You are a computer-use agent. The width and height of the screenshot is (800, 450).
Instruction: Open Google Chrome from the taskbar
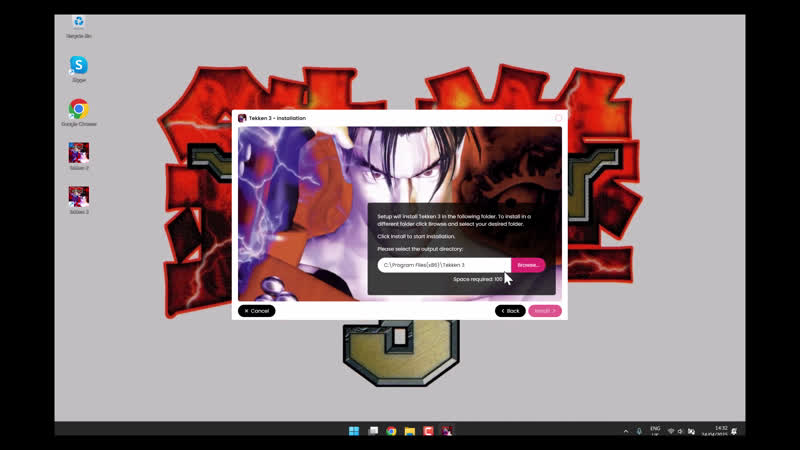point(391,431)
